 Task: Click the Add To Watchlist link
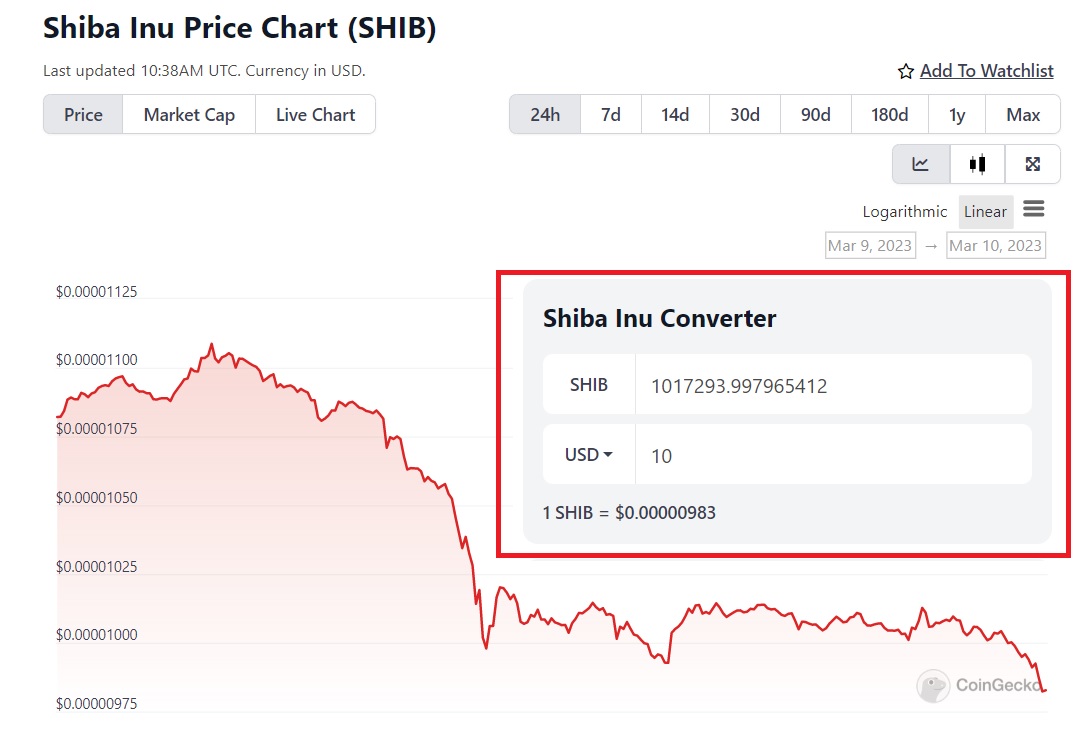[986, 71]
